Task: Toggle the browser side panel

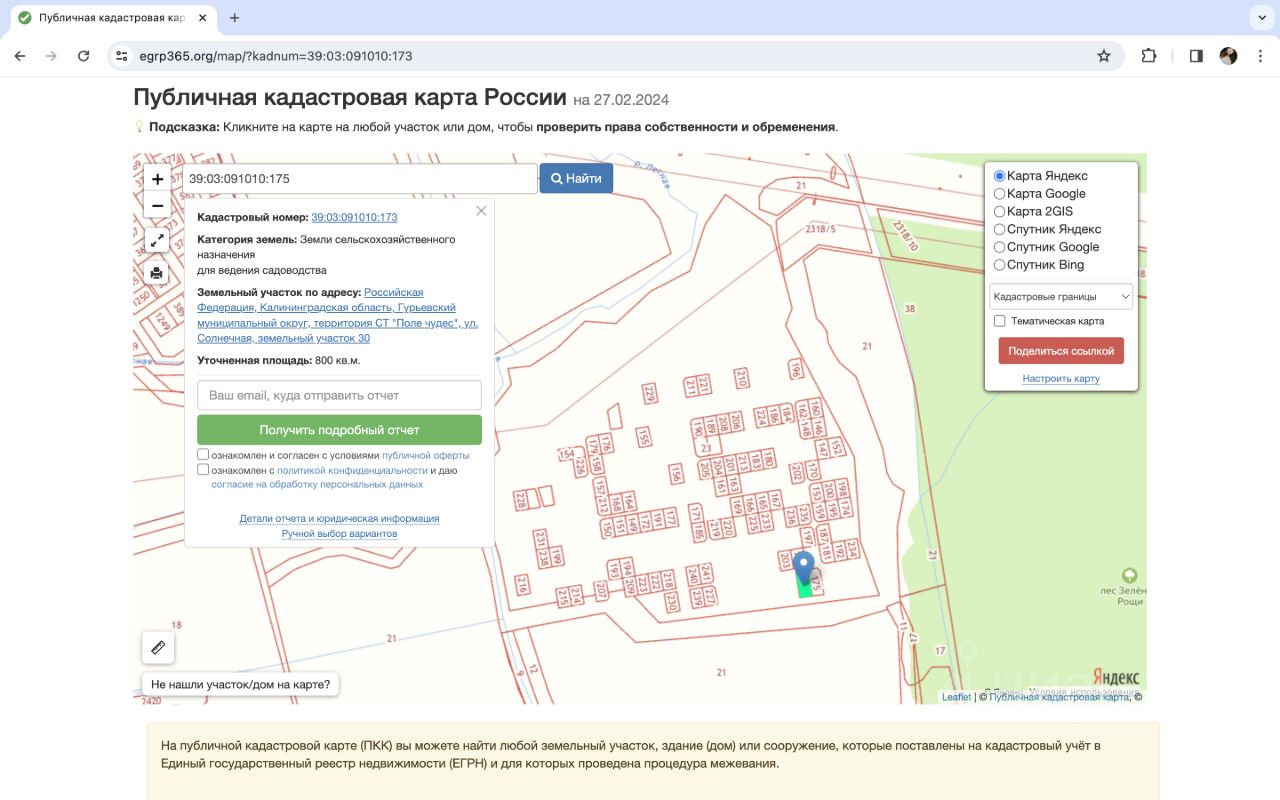Action: 1196,56
